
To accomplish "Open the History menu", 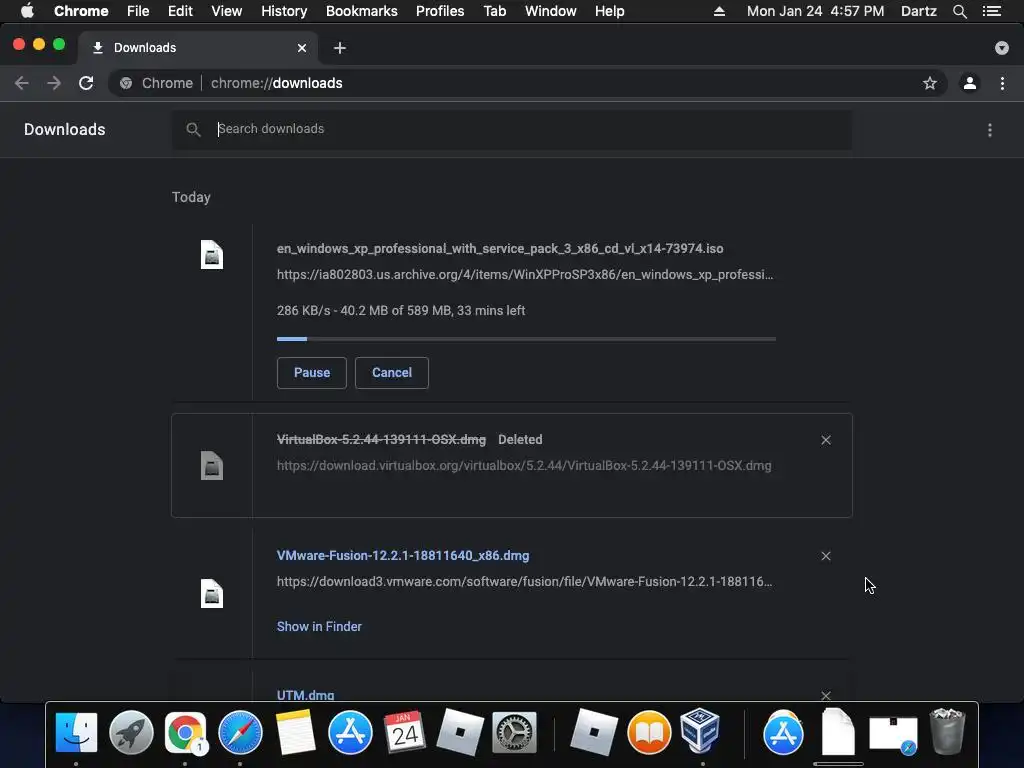I will pyautogui.click(x=283, y=11).
